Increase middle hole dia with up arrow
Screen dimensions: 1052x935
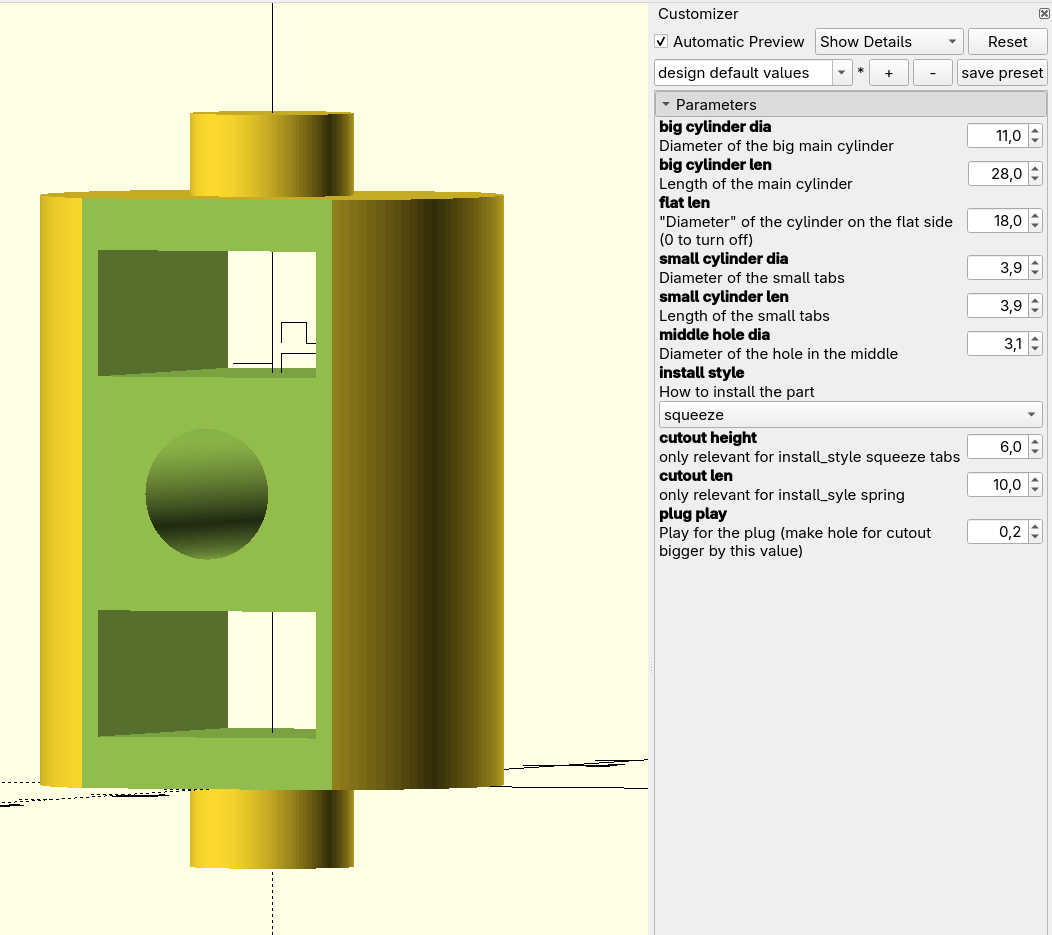pyautogui.click(x=1035, y=339)
